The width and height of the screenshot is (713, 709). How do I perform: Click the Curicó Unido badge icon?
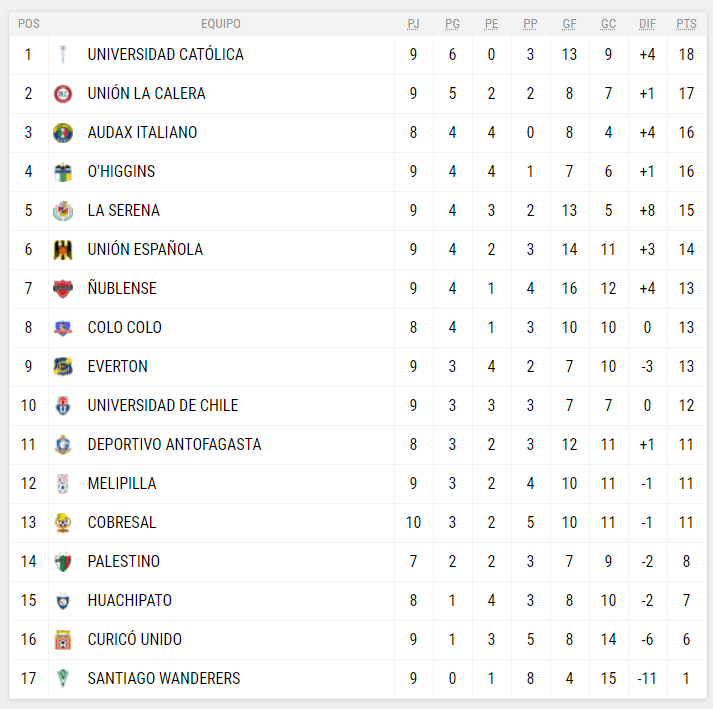pyautogui.click(x=63, y=640)
